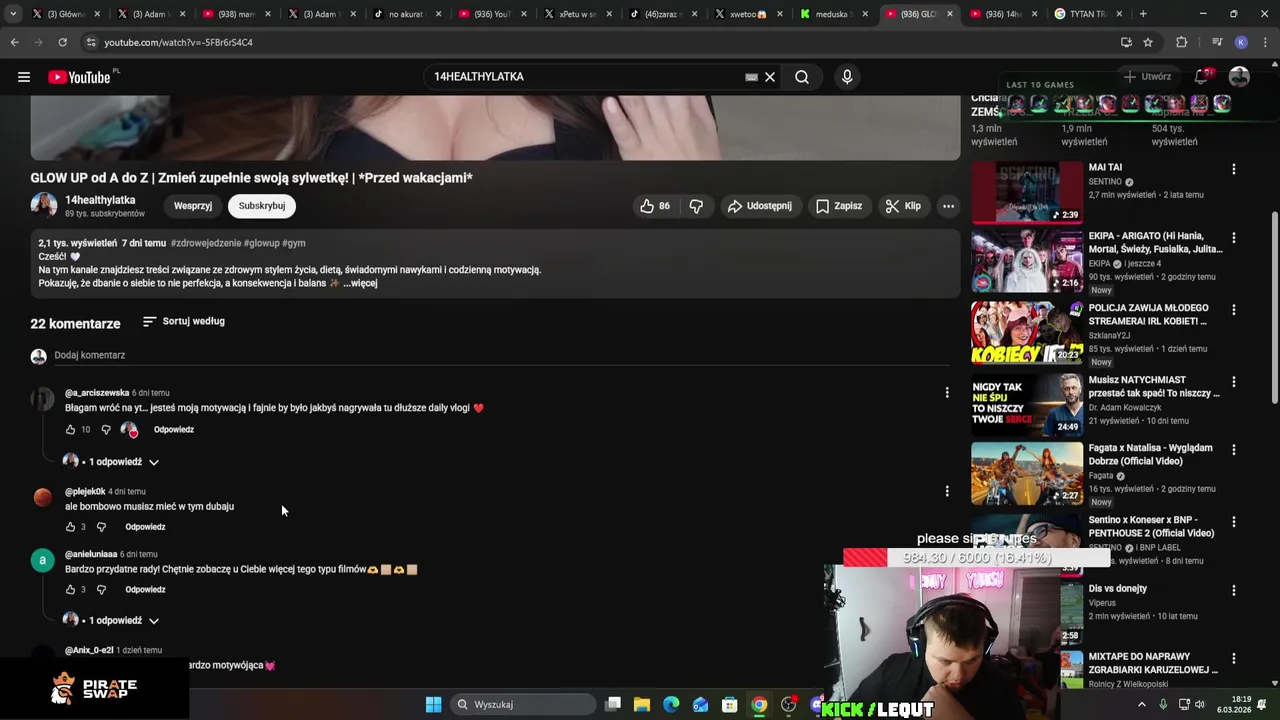The image size is (1280, 720).
Task: Open the KOBIECY IRL video thumbnail
Action: (x=1027, y=333)
